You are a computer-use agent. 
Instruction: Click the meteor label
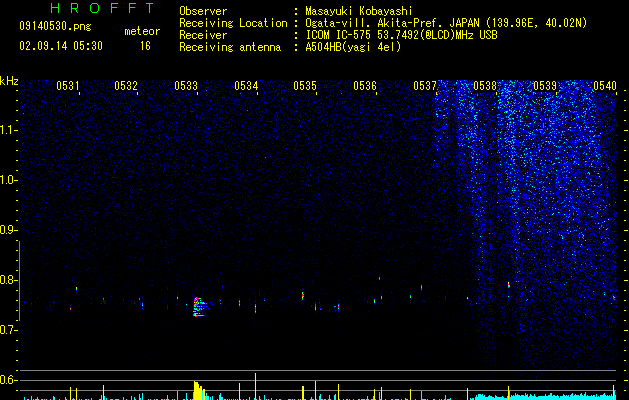(x=142, y=31)
